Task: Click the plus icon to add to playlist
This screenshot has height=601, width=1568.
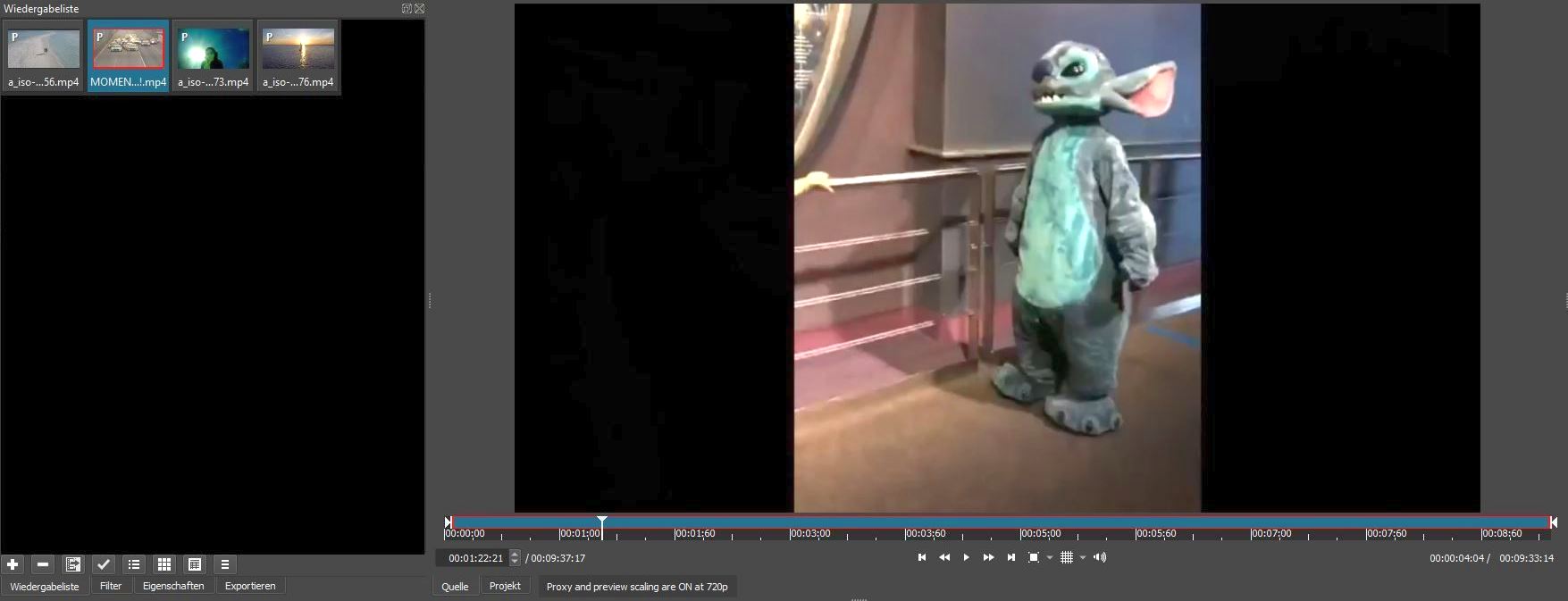Action: pyautogui.click(x=13, y=564)
